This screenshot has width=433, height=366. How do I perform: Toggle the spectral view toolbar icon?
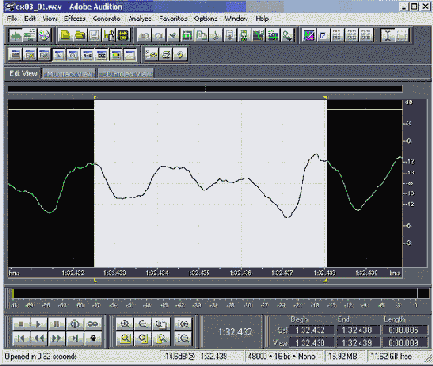309,35
